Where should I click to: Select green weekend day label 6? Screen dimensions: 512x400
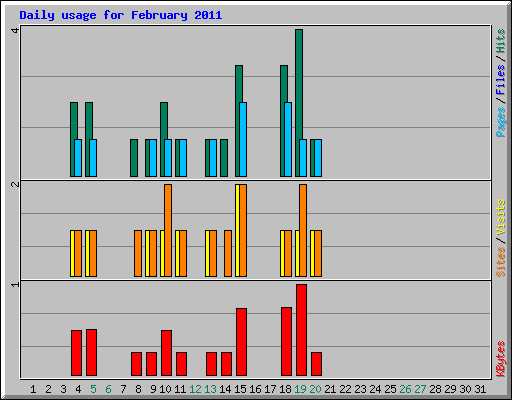108,389
